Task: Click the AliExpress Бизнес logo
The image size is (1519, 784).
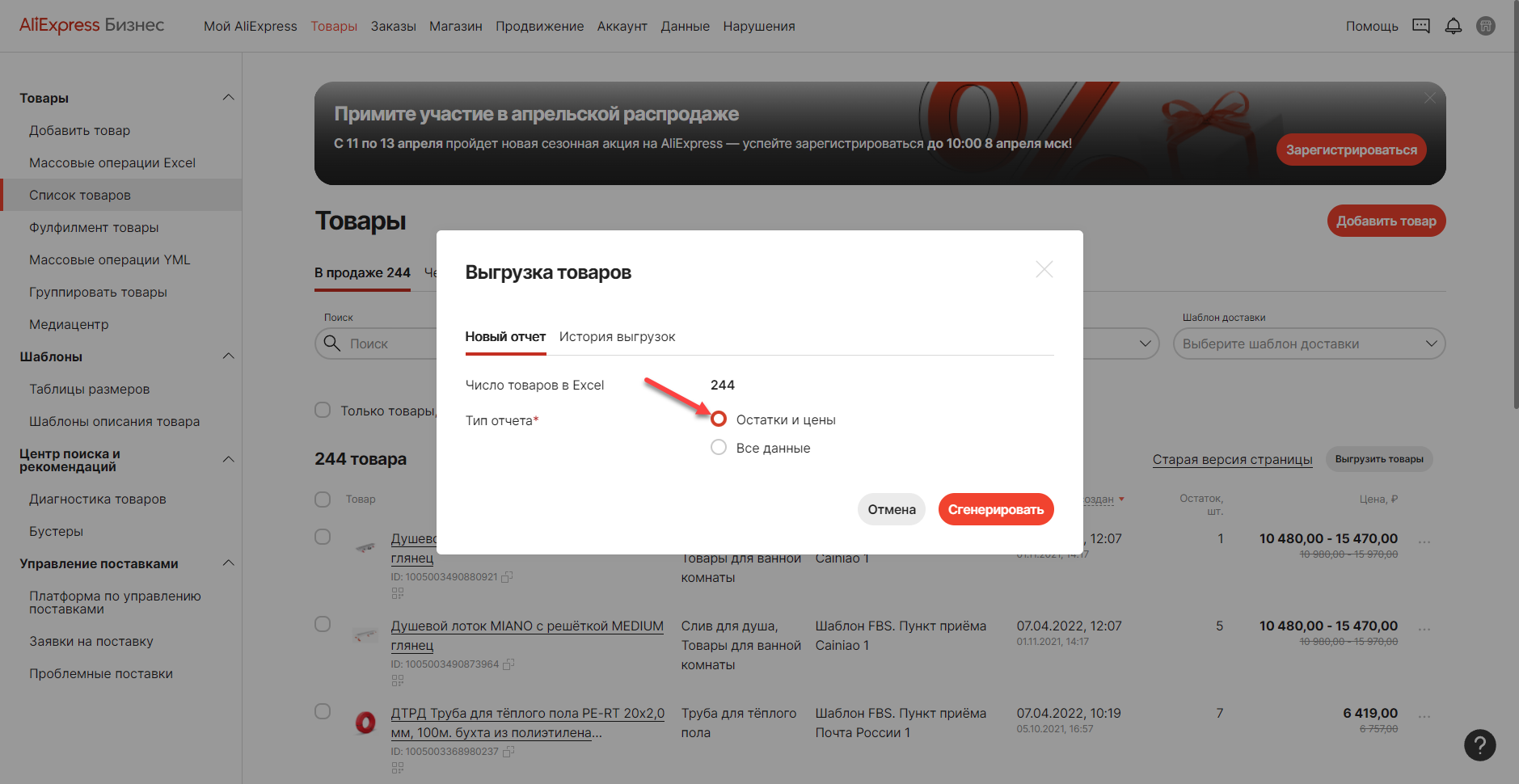Action: pos(92,25)
